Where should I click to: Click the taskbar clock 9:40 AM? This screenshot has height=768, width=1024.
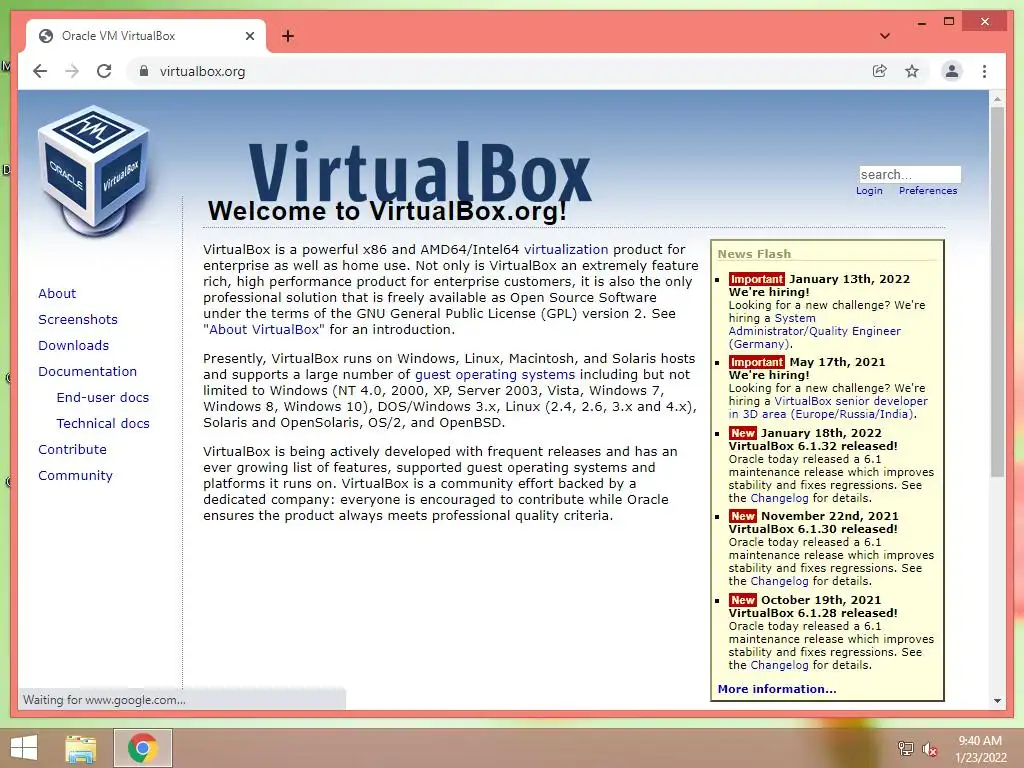(x=980, y=741)
